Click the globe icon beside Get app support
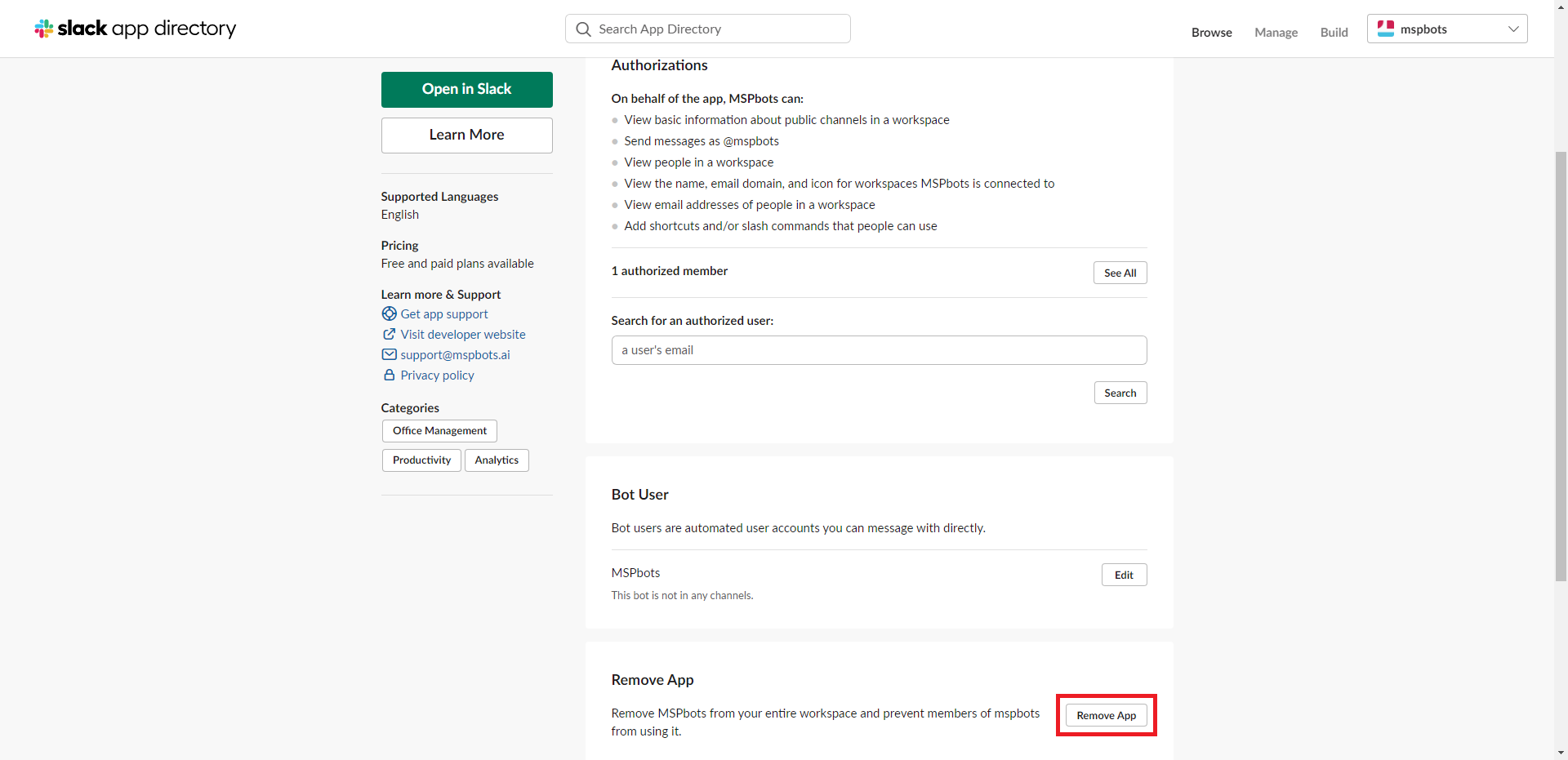The image size is (1568, 760). (390, 313)
